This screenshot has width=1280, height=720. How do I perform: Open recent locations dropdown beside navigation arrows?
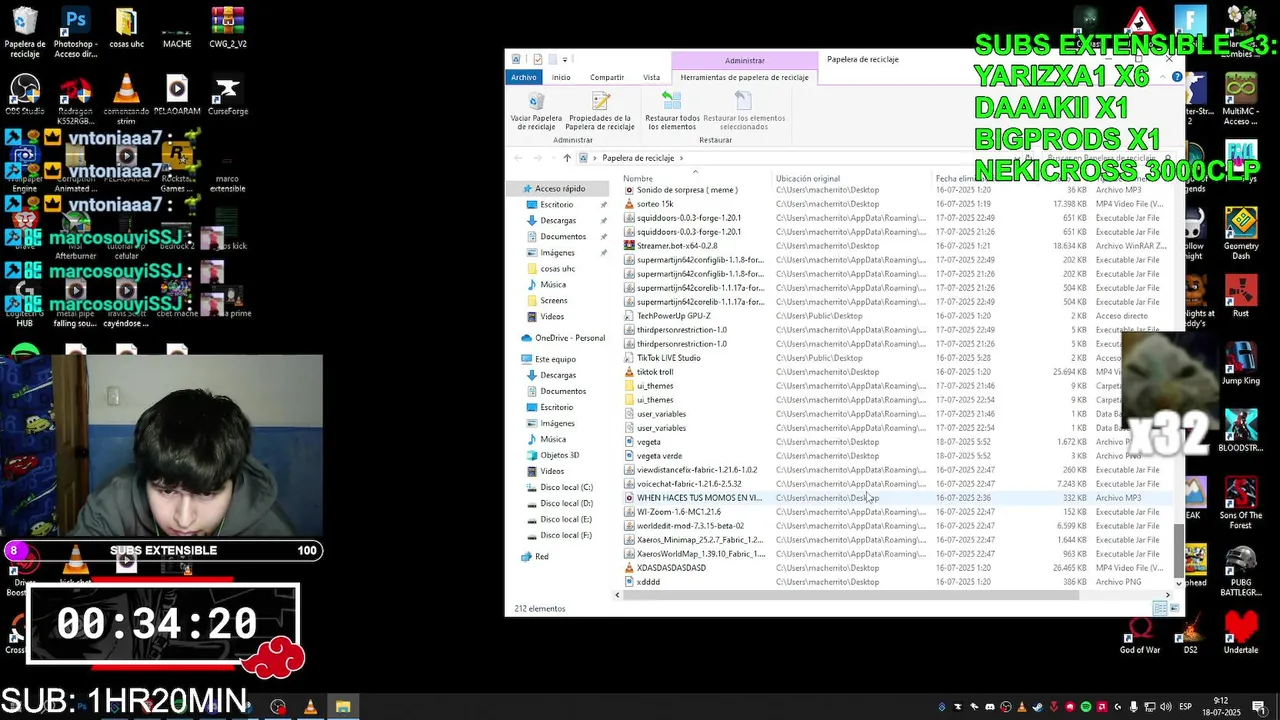point(553,158)
